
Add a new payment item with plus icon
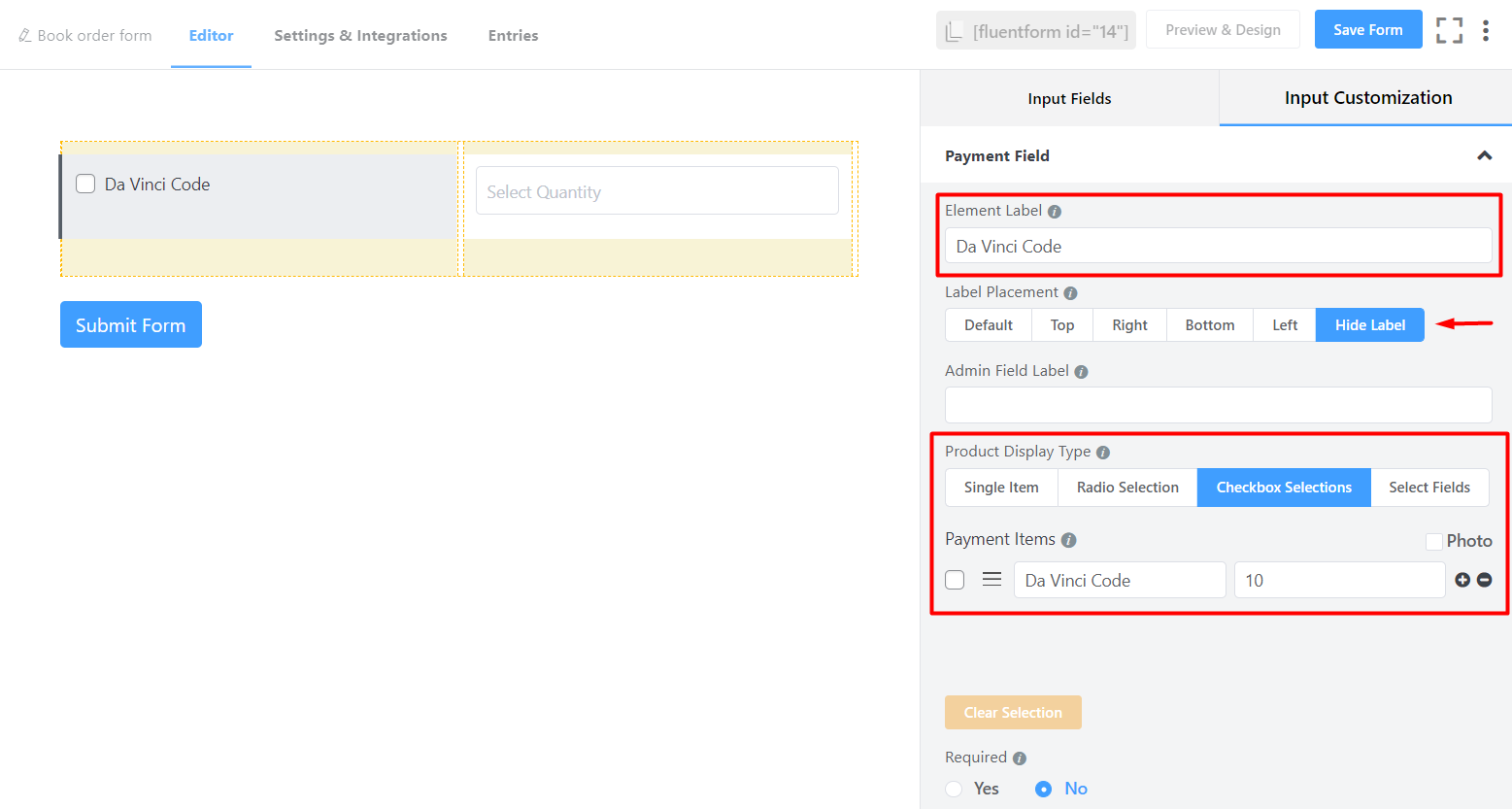pyautogui.click(x=1462, y=580)
